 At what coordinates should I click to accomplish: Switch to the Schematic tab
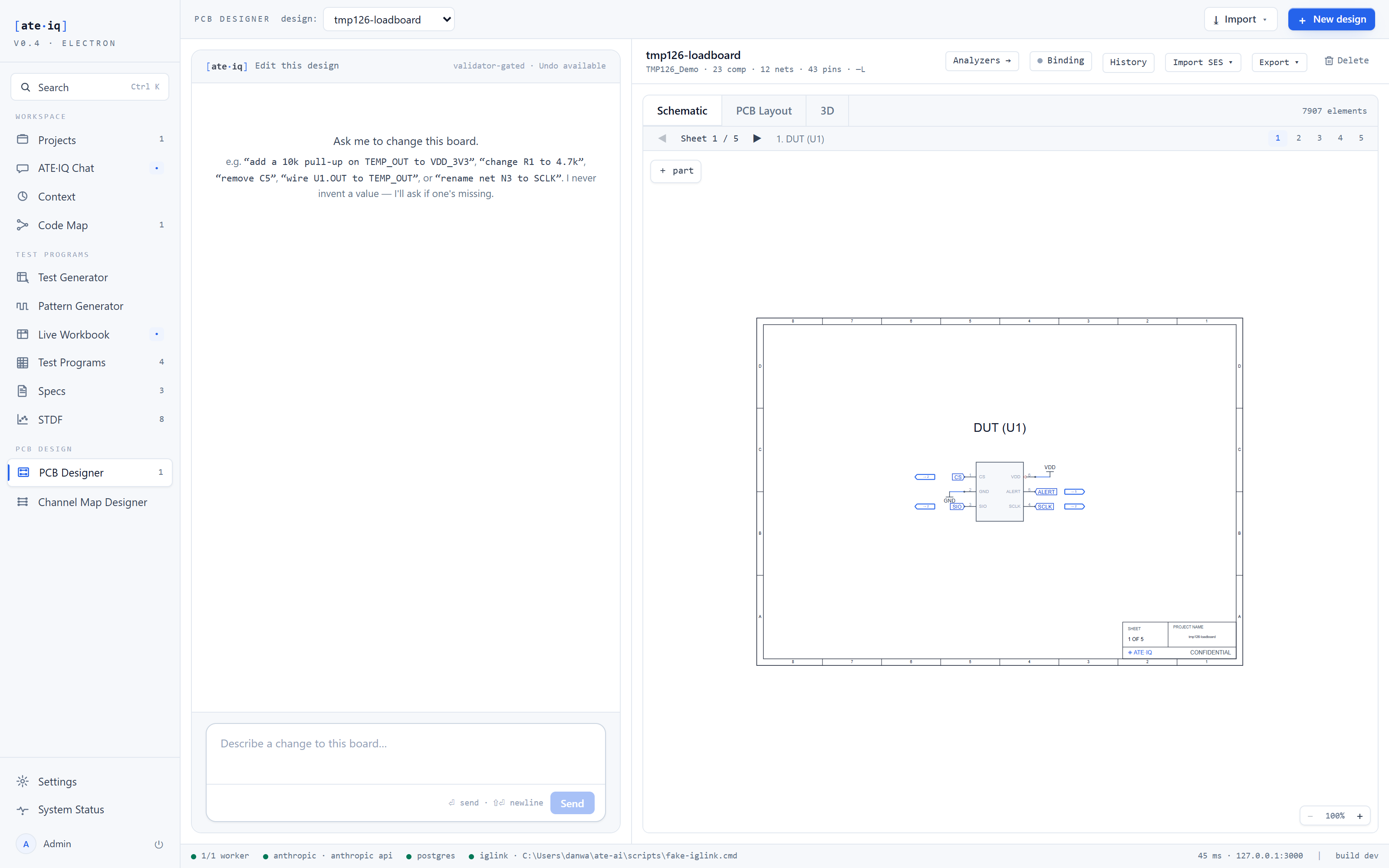click(x=682, y=111)
